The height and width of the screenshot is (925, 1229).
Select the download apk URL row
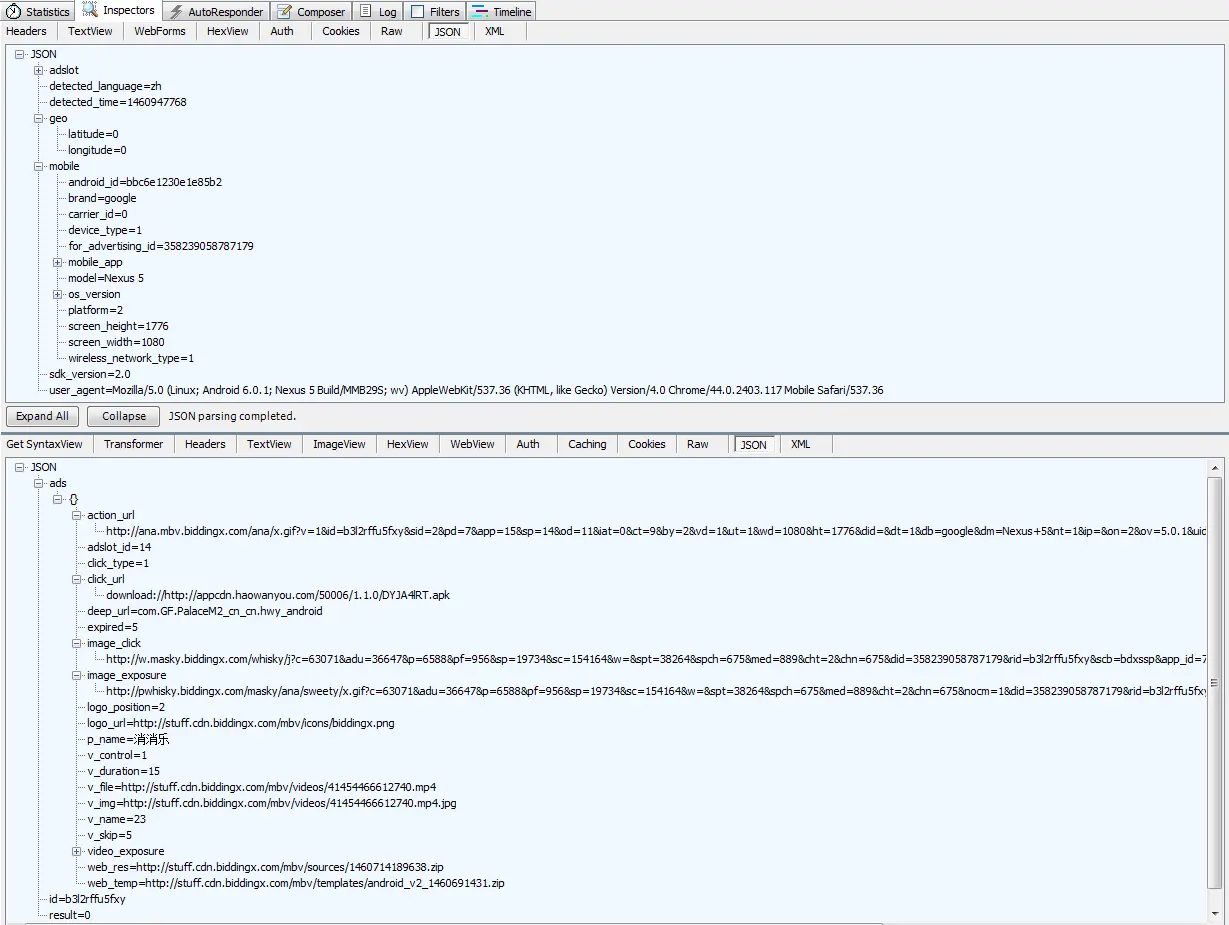278,595
